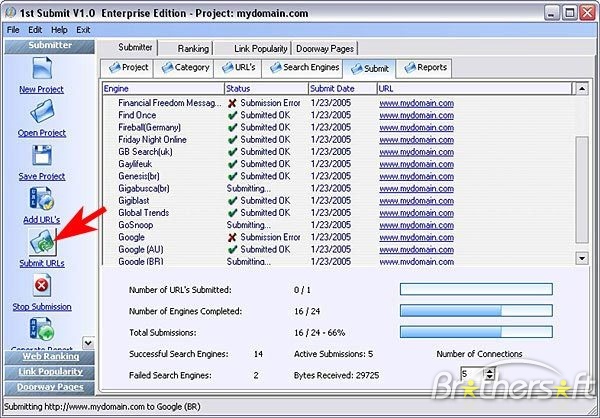The height and width of the screenshot is (418, 600).
Task: Click the Open Project folder icon
Action: (42, 111)
